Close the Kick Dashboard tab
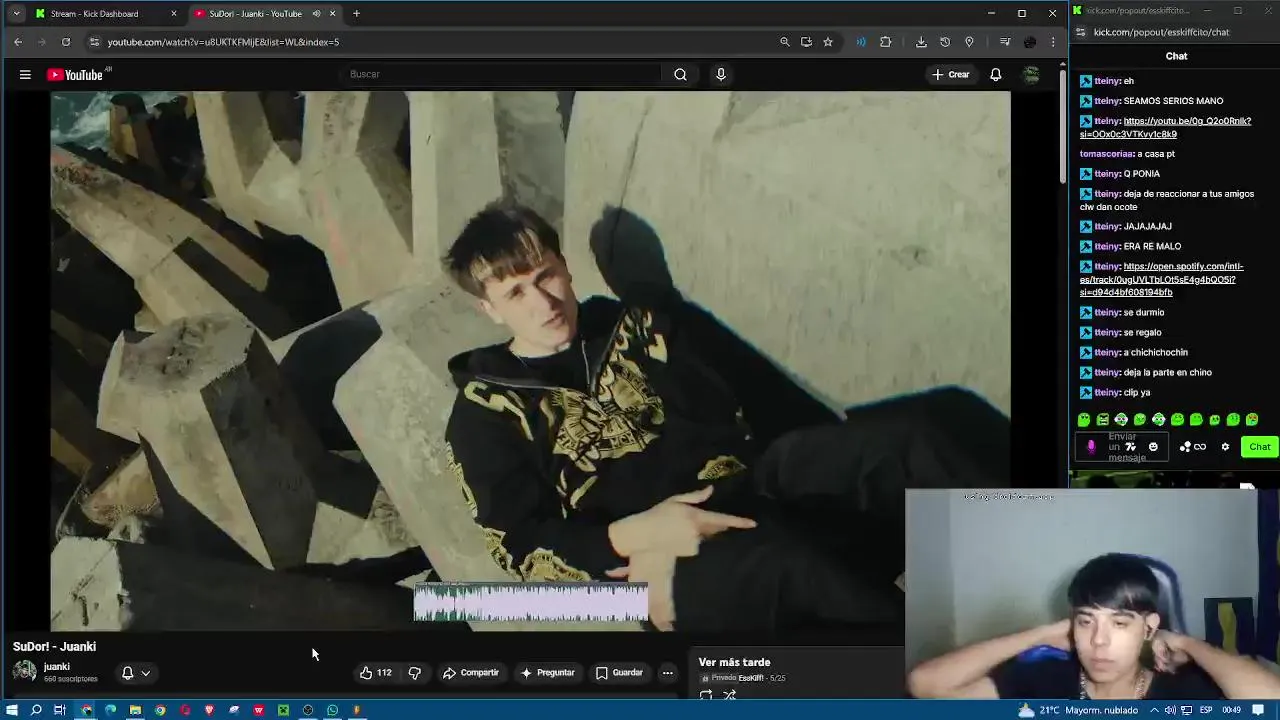 [x=174, y=14]
